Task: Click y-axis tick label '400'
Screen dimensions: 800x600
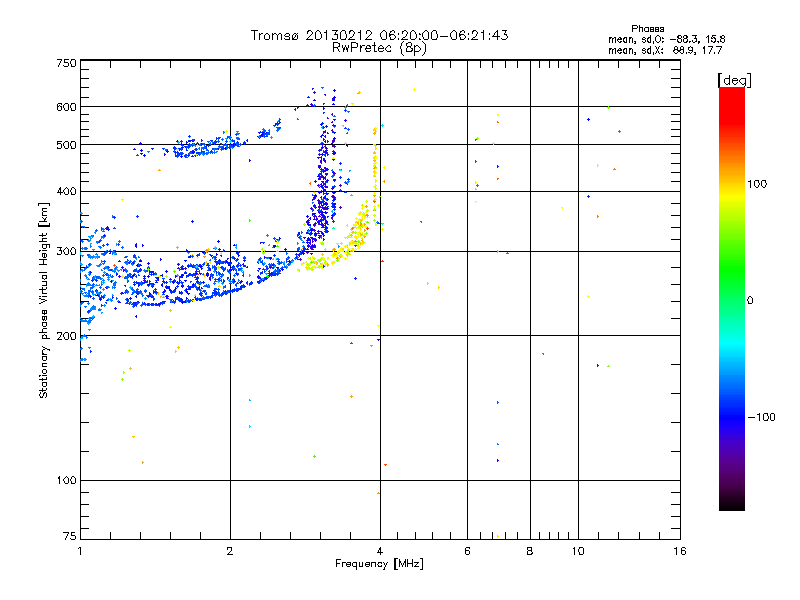Action: pos(66,191)
